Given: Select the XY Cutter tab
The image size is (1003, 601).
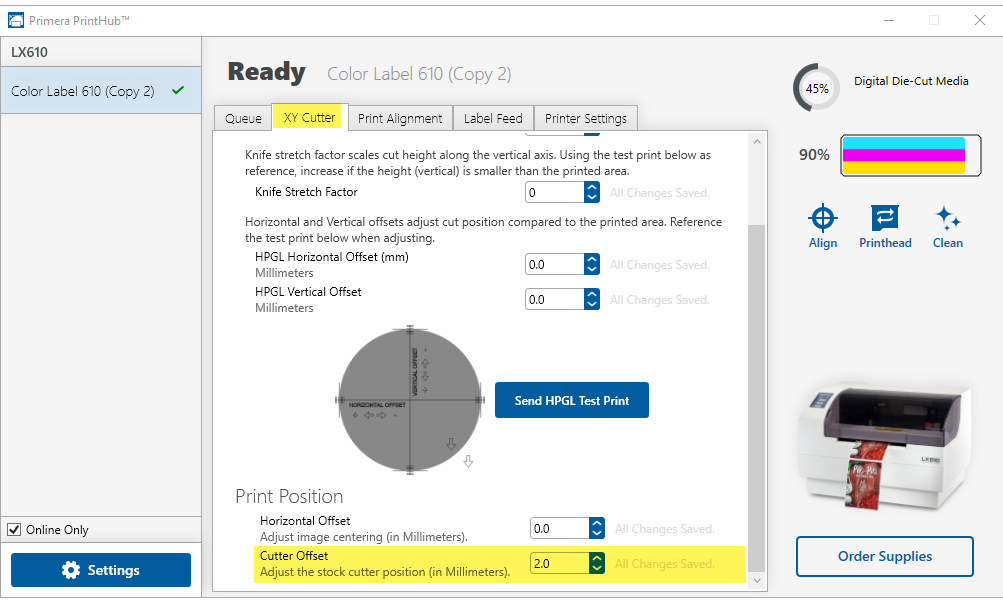Looking at the screenshot, I should coord(310,117).
